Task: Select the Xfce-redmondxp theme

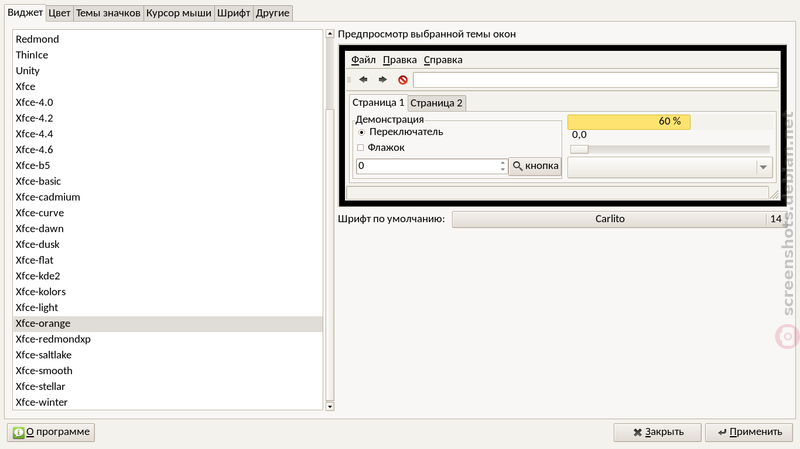Action: click(x=168, y=340)
